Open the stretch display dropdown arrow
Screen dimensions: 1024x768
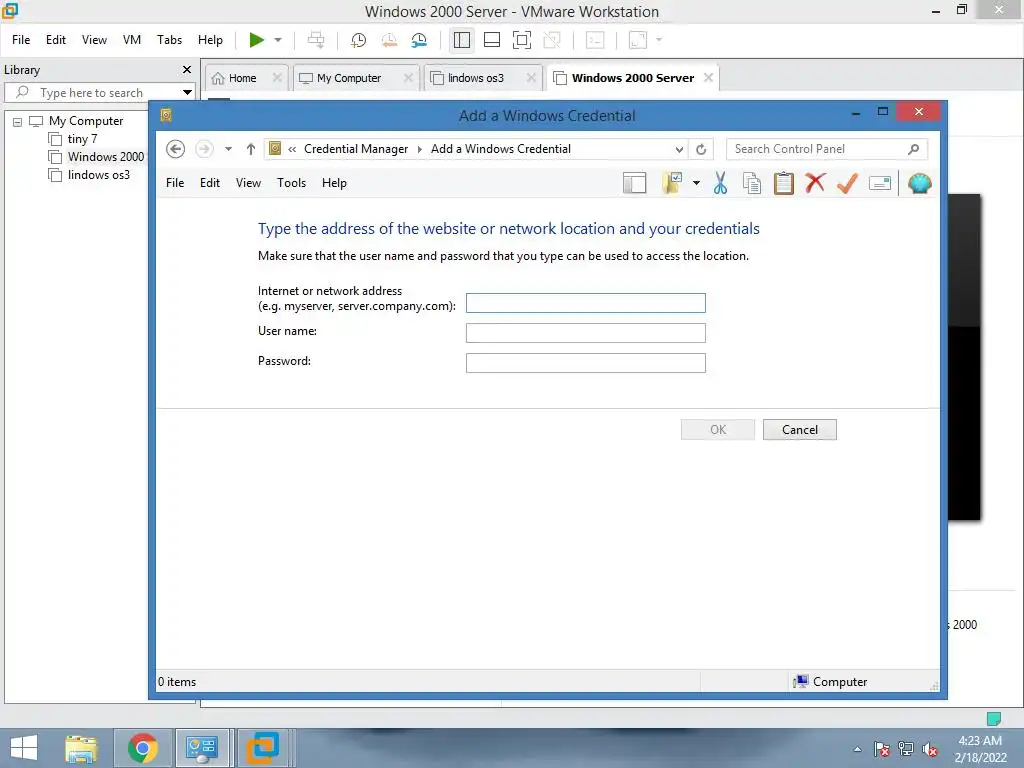click(x=659, y=40)
